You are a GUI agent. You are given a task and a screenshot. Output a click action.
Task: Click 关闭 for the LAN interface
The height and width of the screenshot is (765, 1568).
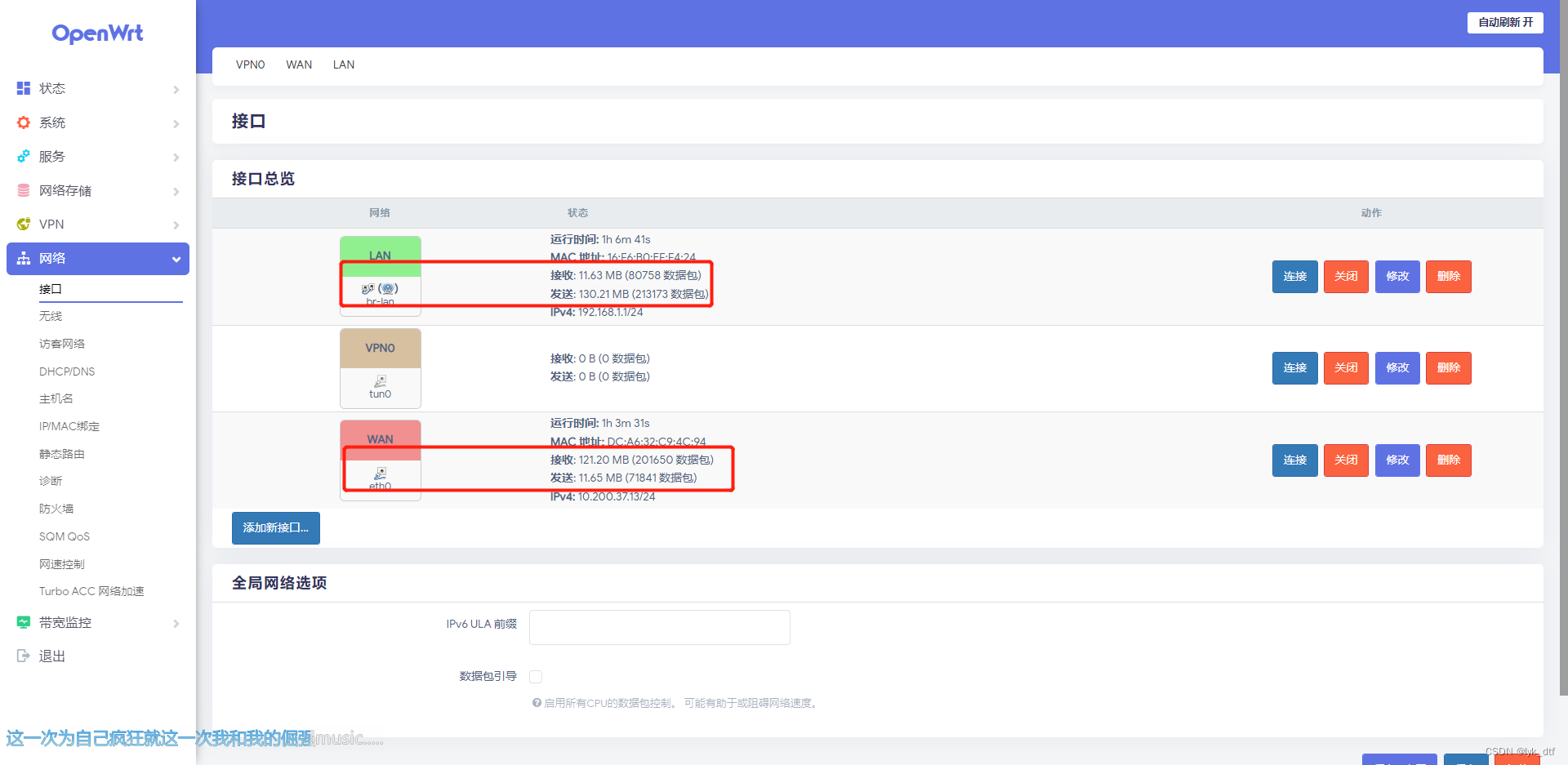pos(1346,276)
